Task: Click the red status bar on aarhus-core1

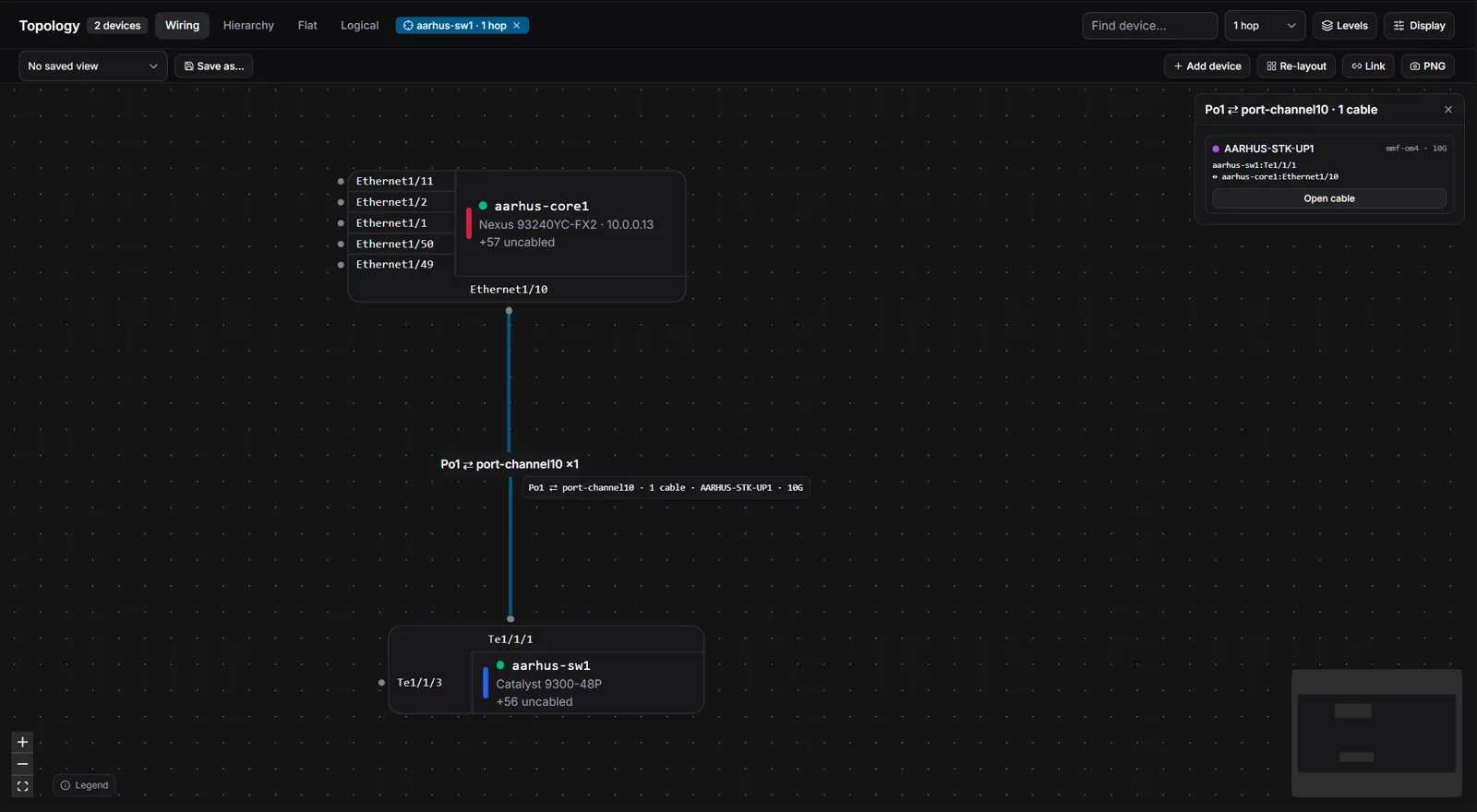Action: click(x=469, y=223)
